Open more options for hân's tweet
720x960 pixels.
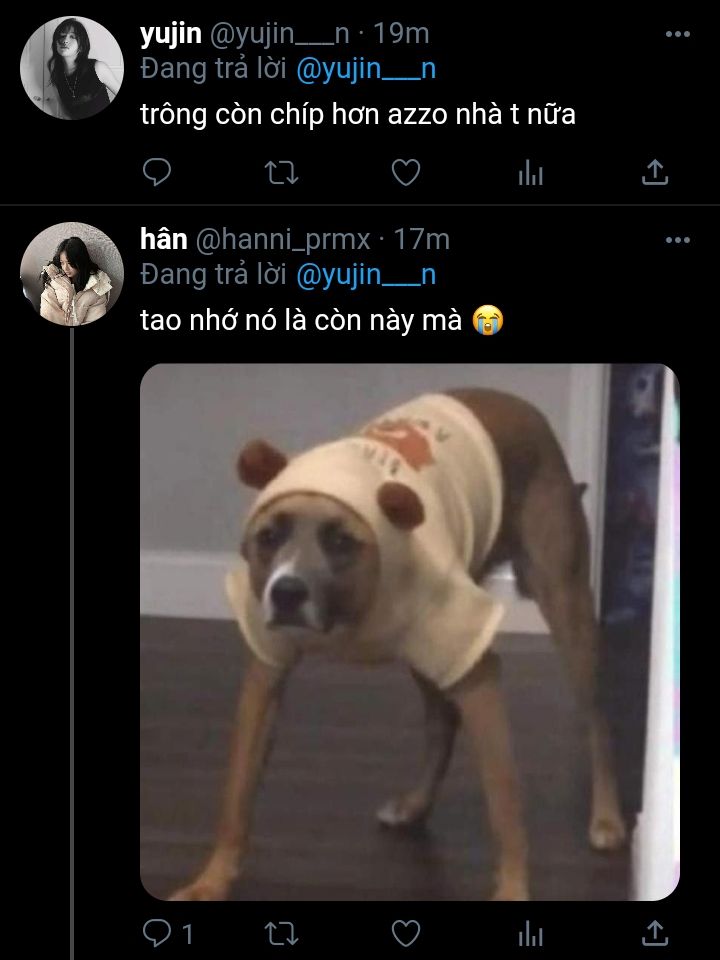click(677, 240)
